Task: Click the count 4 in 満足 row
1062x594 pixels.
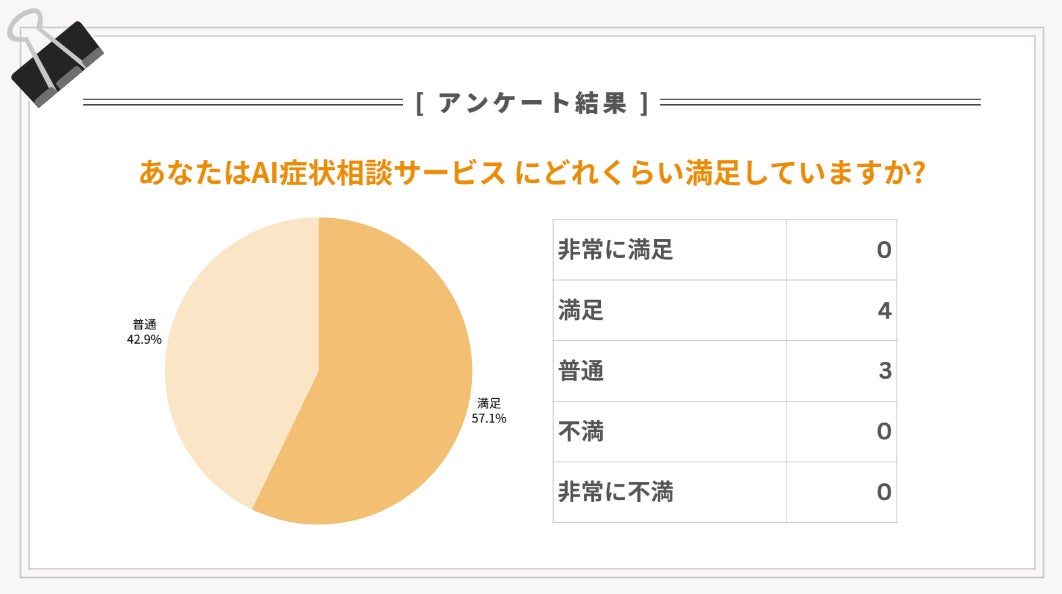Action: pos(884,311)
